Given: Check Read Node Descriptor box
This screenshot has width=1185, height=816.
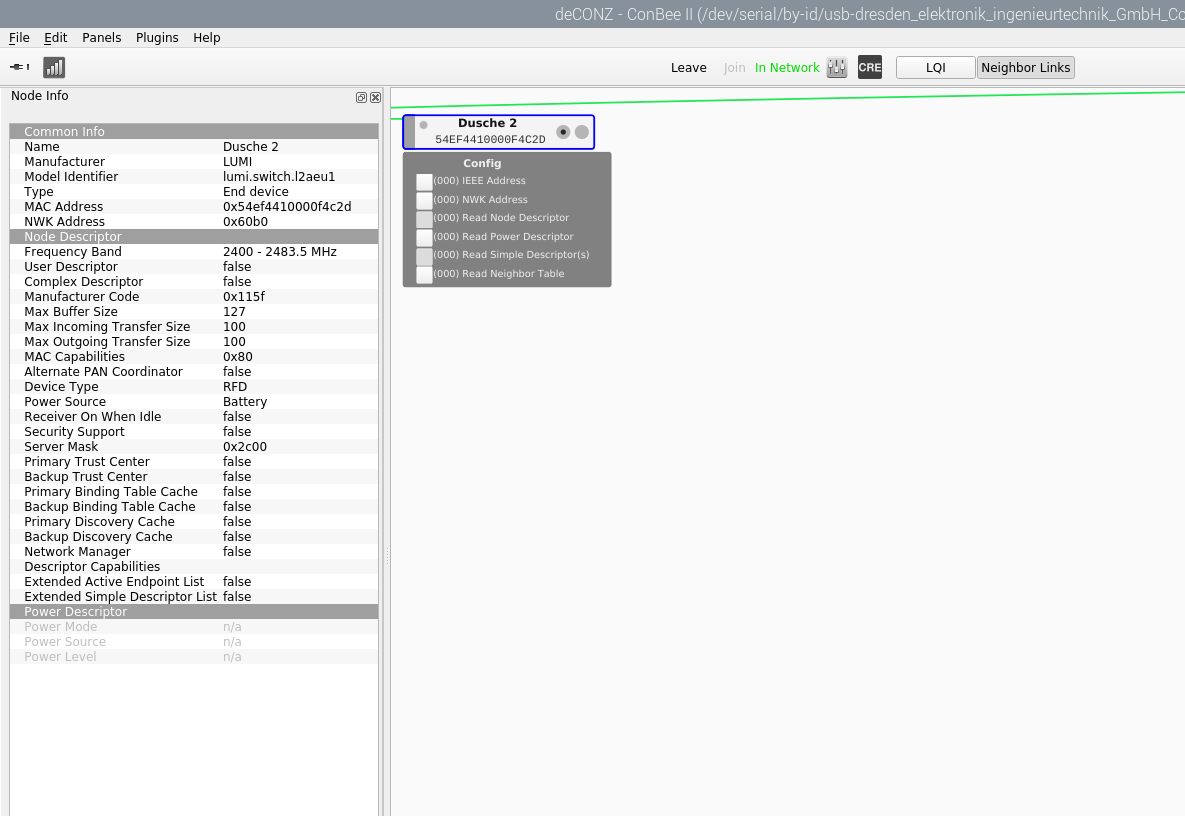Looking at the screenshot, I should (424, 219).
